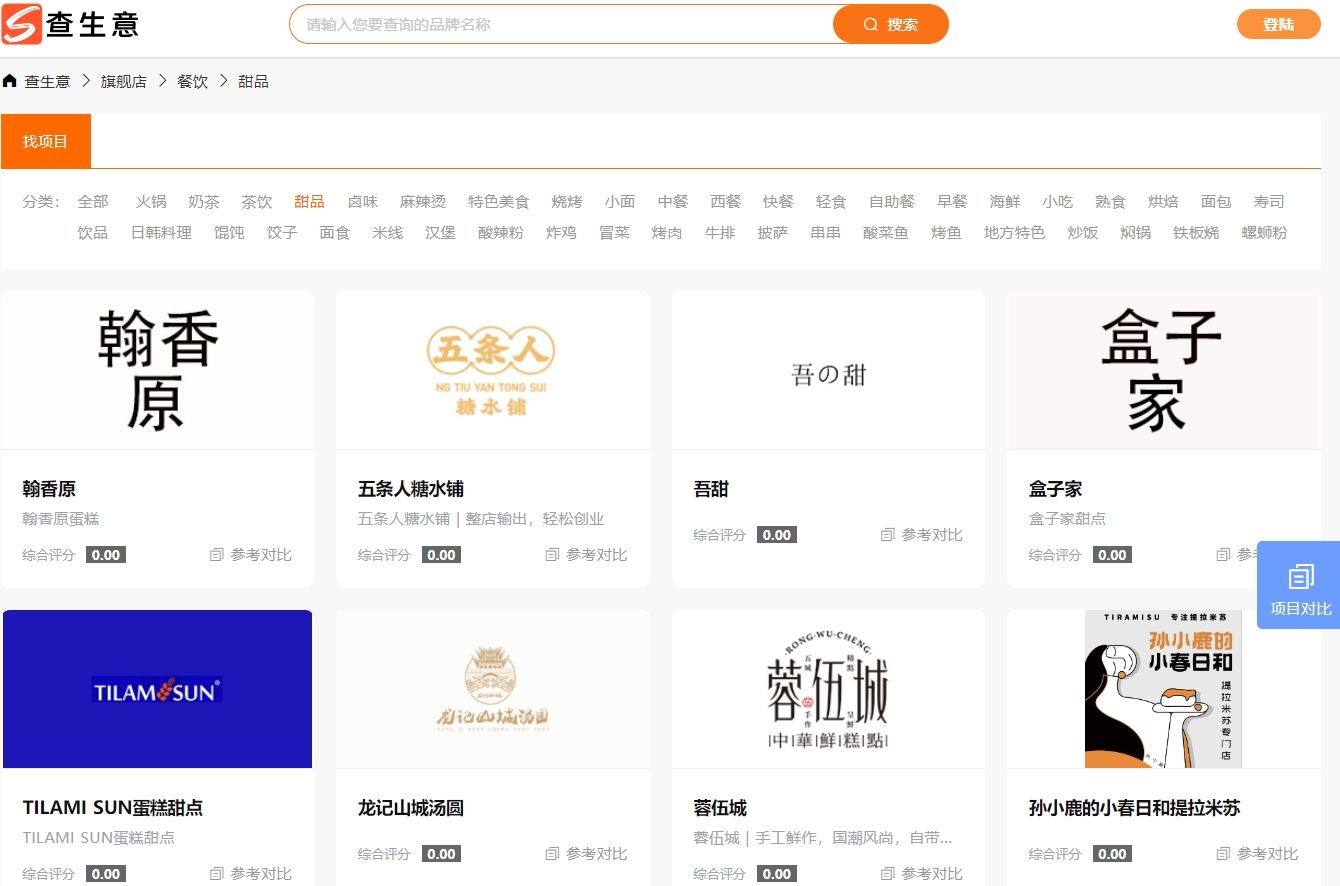Viewport: 1340px width, 886px height.
Task: Click 参考对比 on the 蓉伍城 card
Action: pos(922,873)
